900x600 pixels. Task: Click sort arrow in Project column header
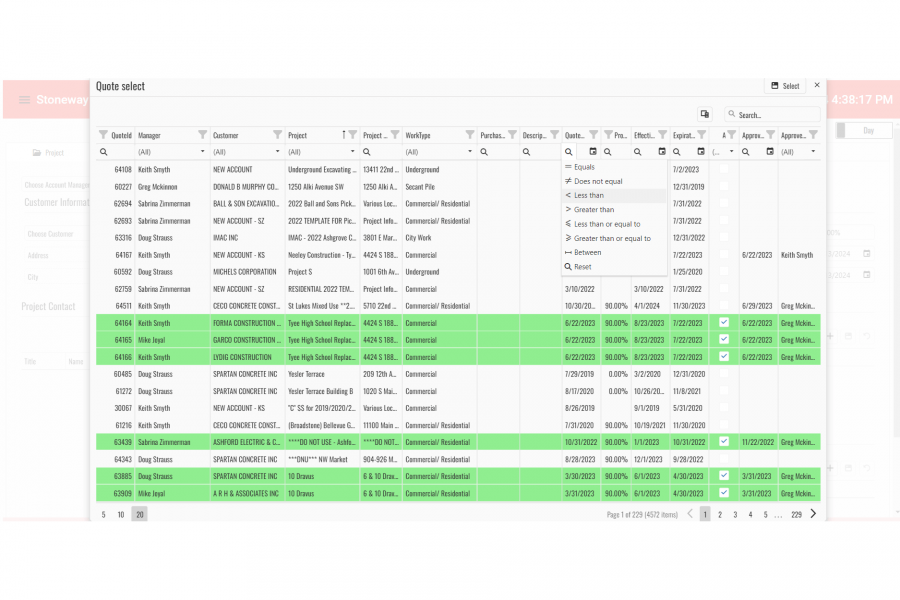coord(344,134)
